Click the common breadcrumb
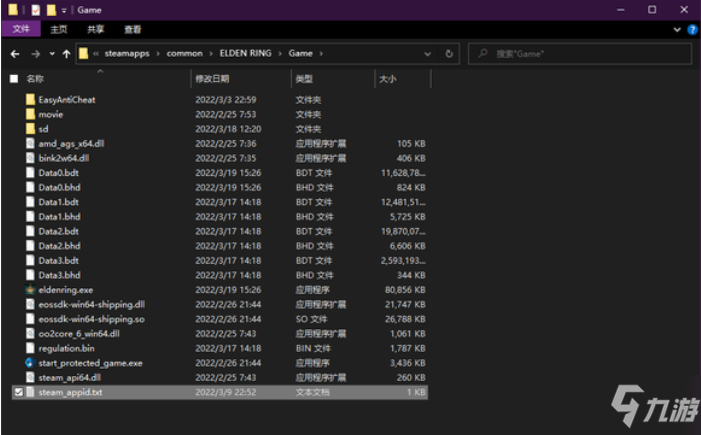701x435 pixels. (185, 54)
